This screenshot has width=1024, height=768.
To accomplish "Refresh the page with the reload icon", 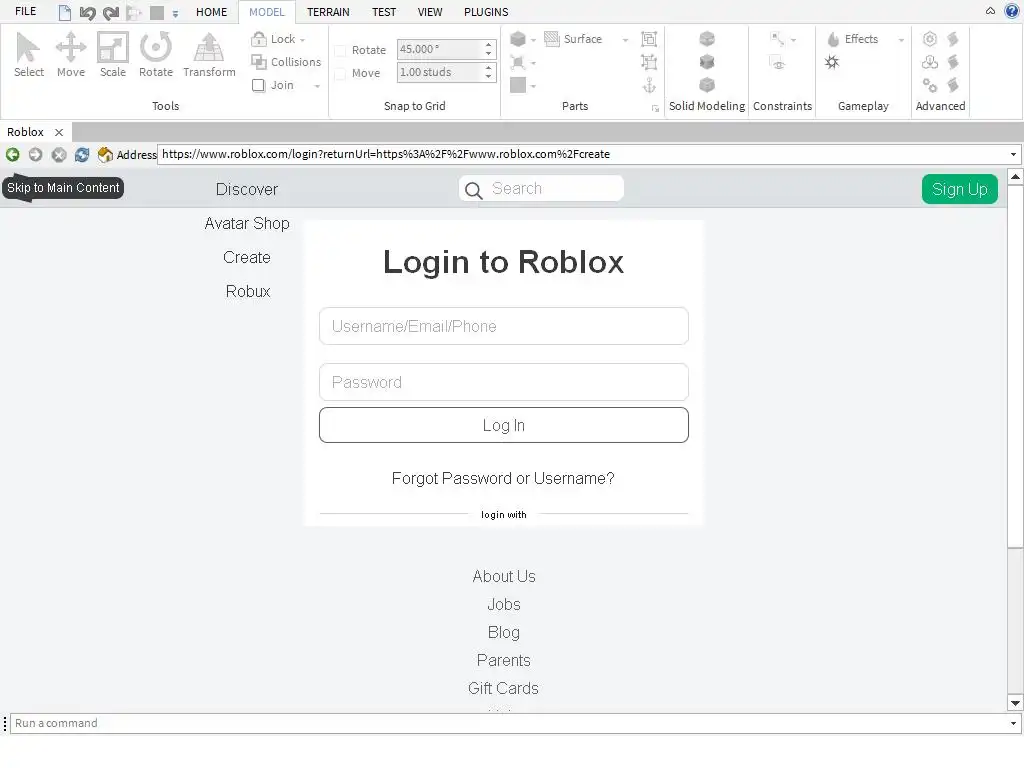I will pos(82,155).
